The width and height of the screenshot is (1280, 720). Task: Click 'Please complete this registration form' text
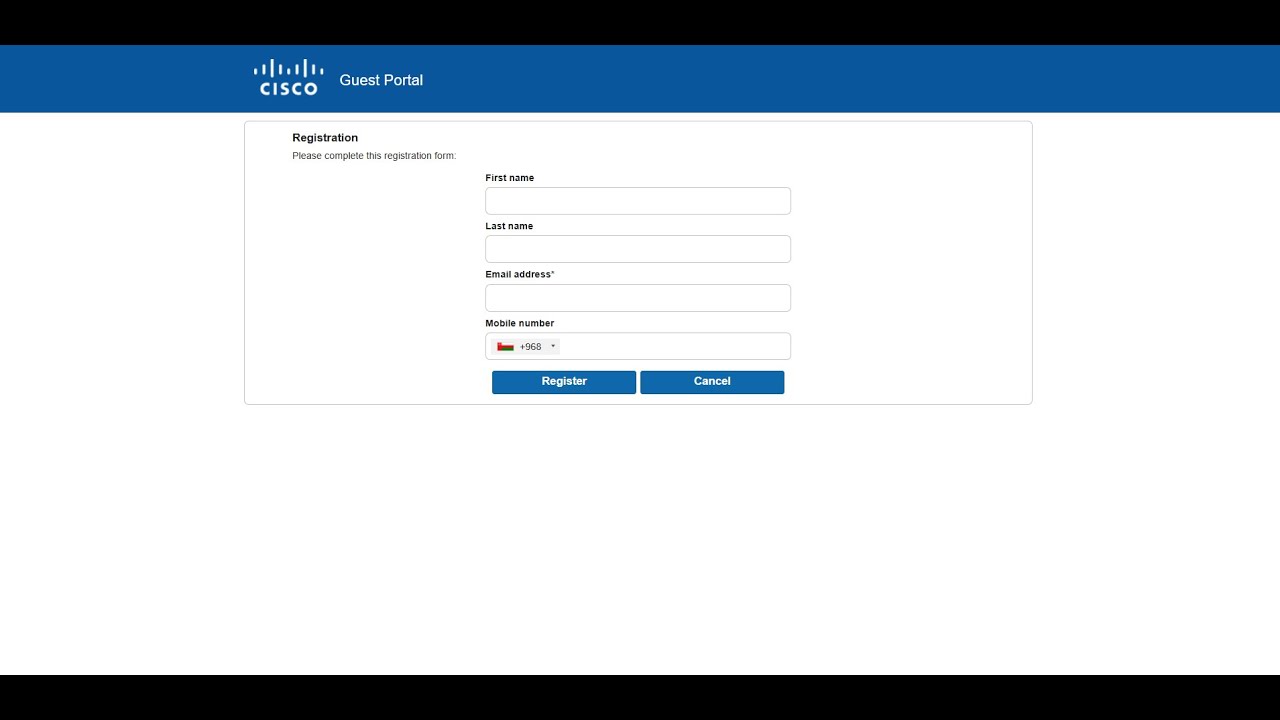pyautogui.click(x=374, y=156)
